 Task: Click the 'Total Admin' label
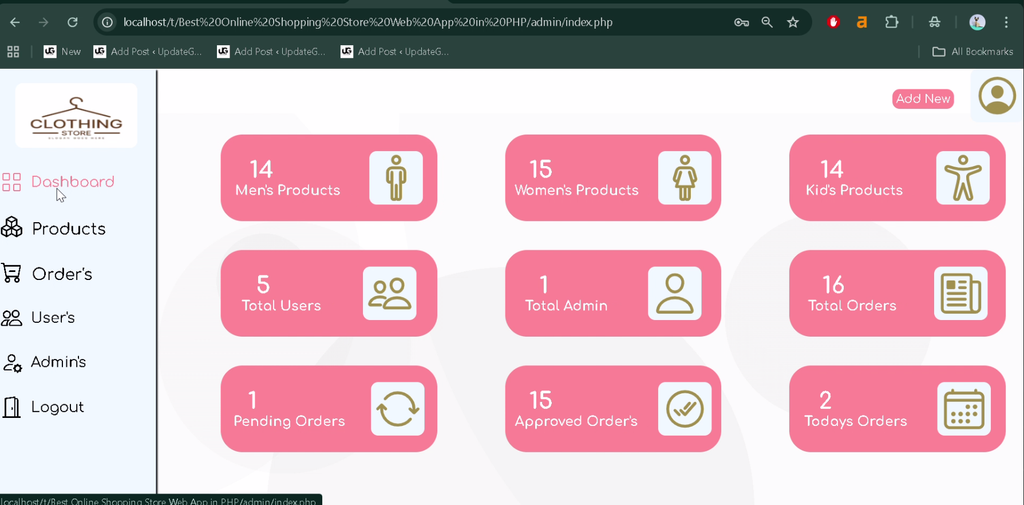[566, 306]
